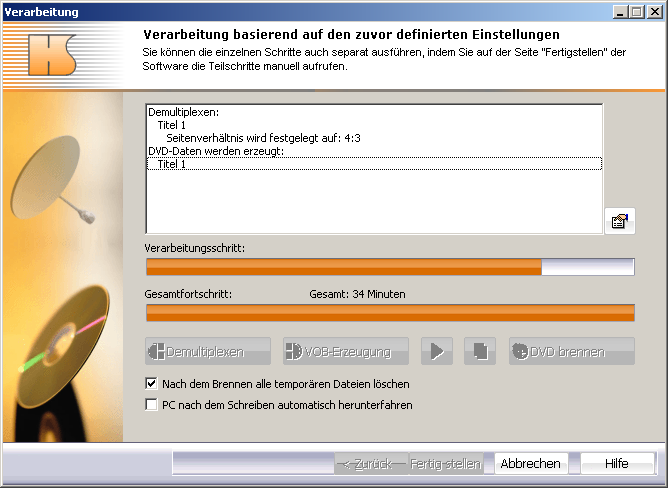Click the Fertig stellen button

click(445, 464)
